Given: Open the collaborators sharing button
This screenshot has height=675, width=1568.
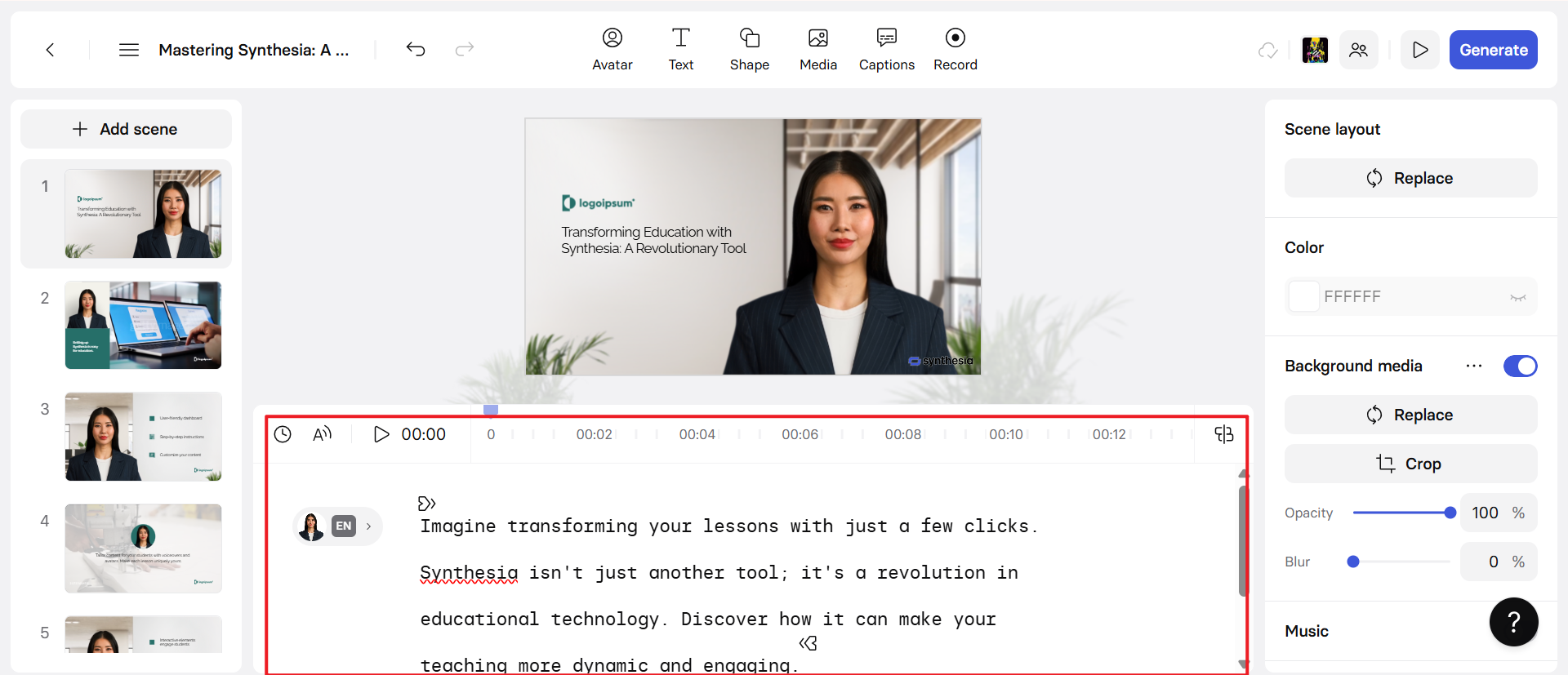Looking at the screenshot, I should (x=1359, y=50).
